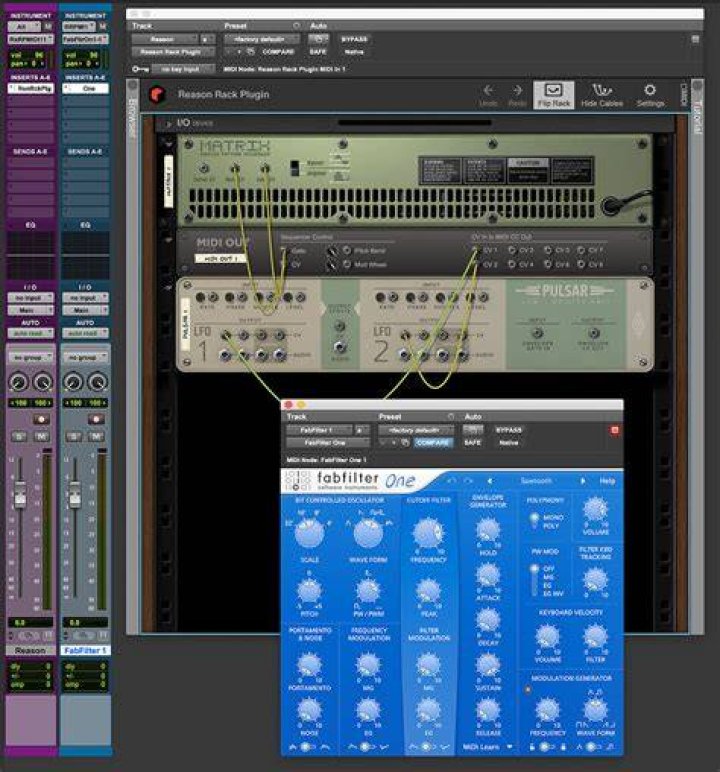Click Matrix pattern sequencer device
Viewport: 720px width, 772px height.
(x=415, y=181)
